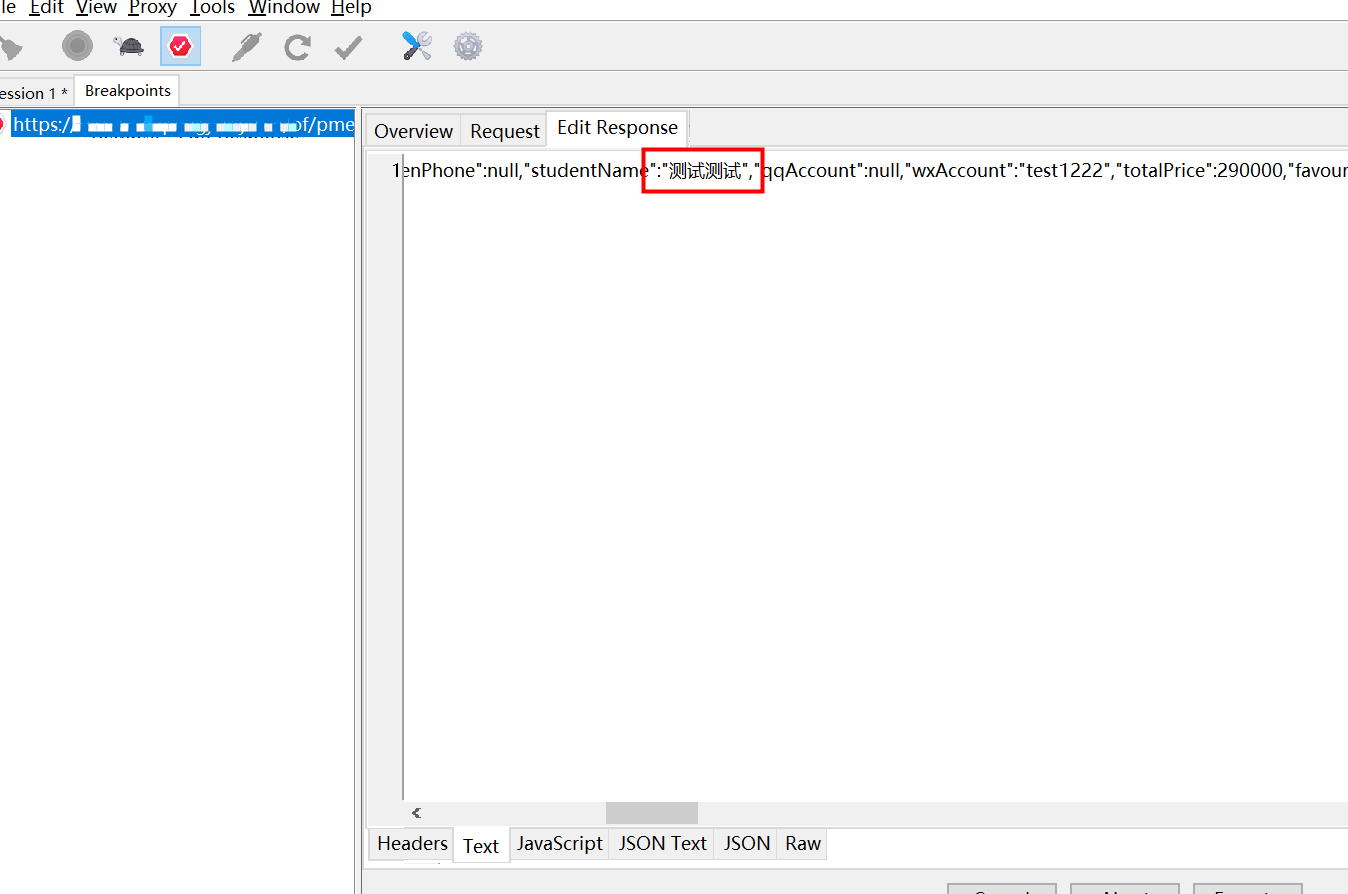Switch to the Raw view tab
Image resolution: width=1348 pixels, height=894 pixels.
[x=802, y=843]
